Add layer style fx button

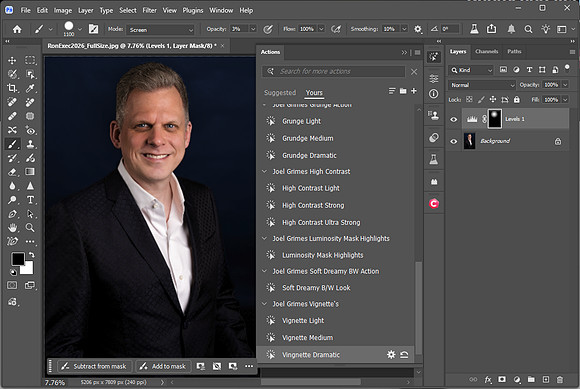click(488, 379)
